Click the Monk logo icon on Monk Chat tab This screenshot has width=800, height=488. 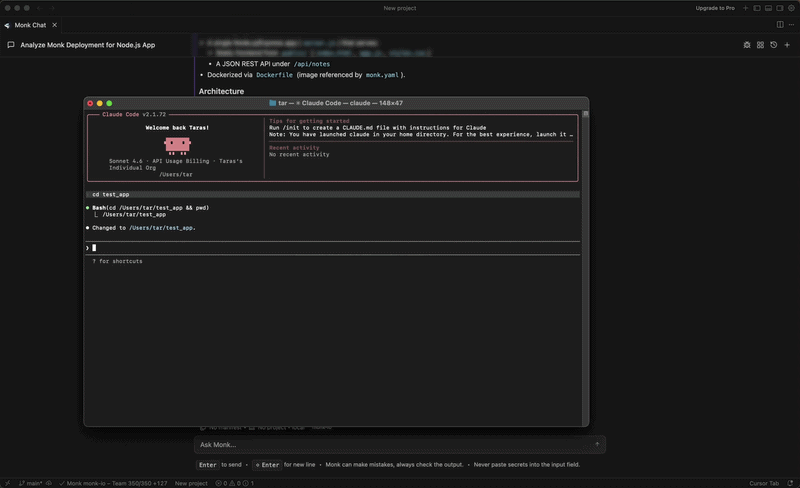[7, 25]
